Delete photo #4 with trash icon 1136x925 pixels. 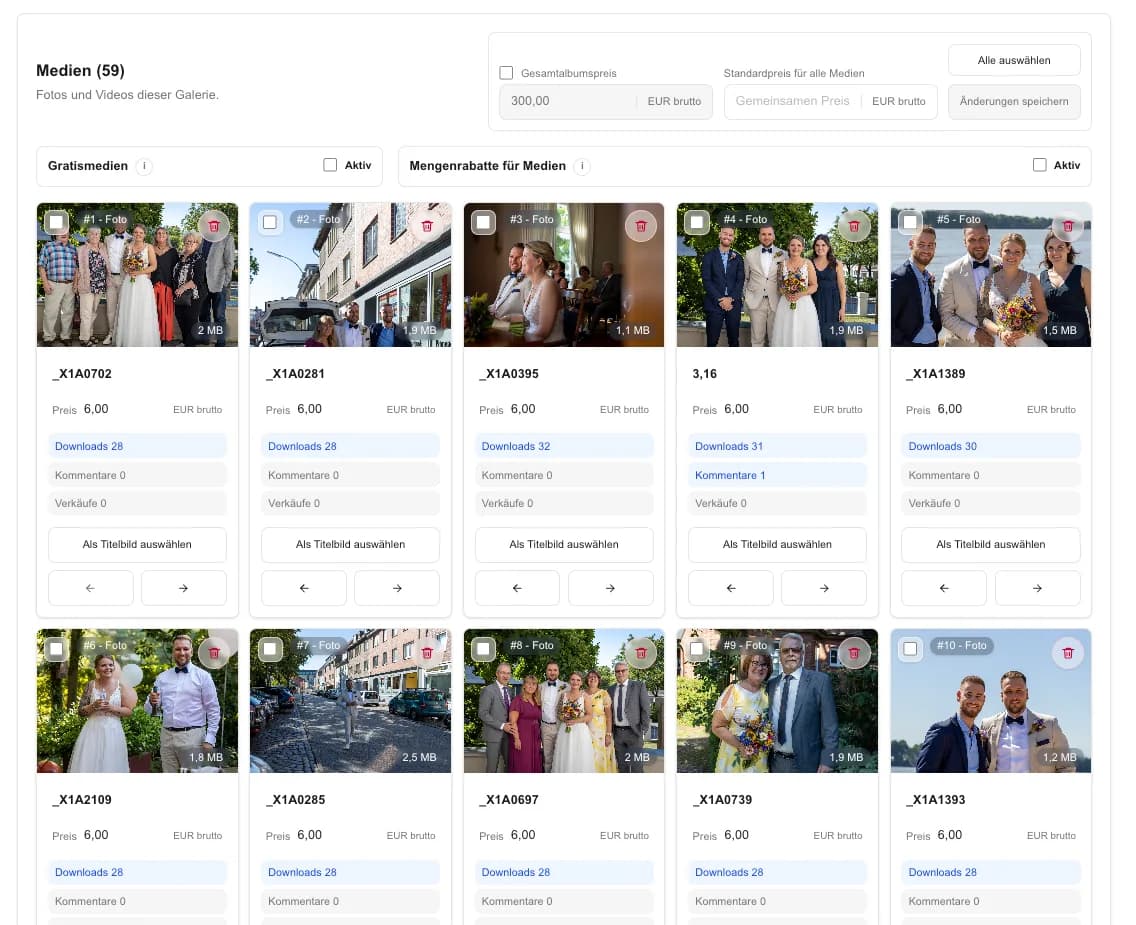click(x=854, y=226)
